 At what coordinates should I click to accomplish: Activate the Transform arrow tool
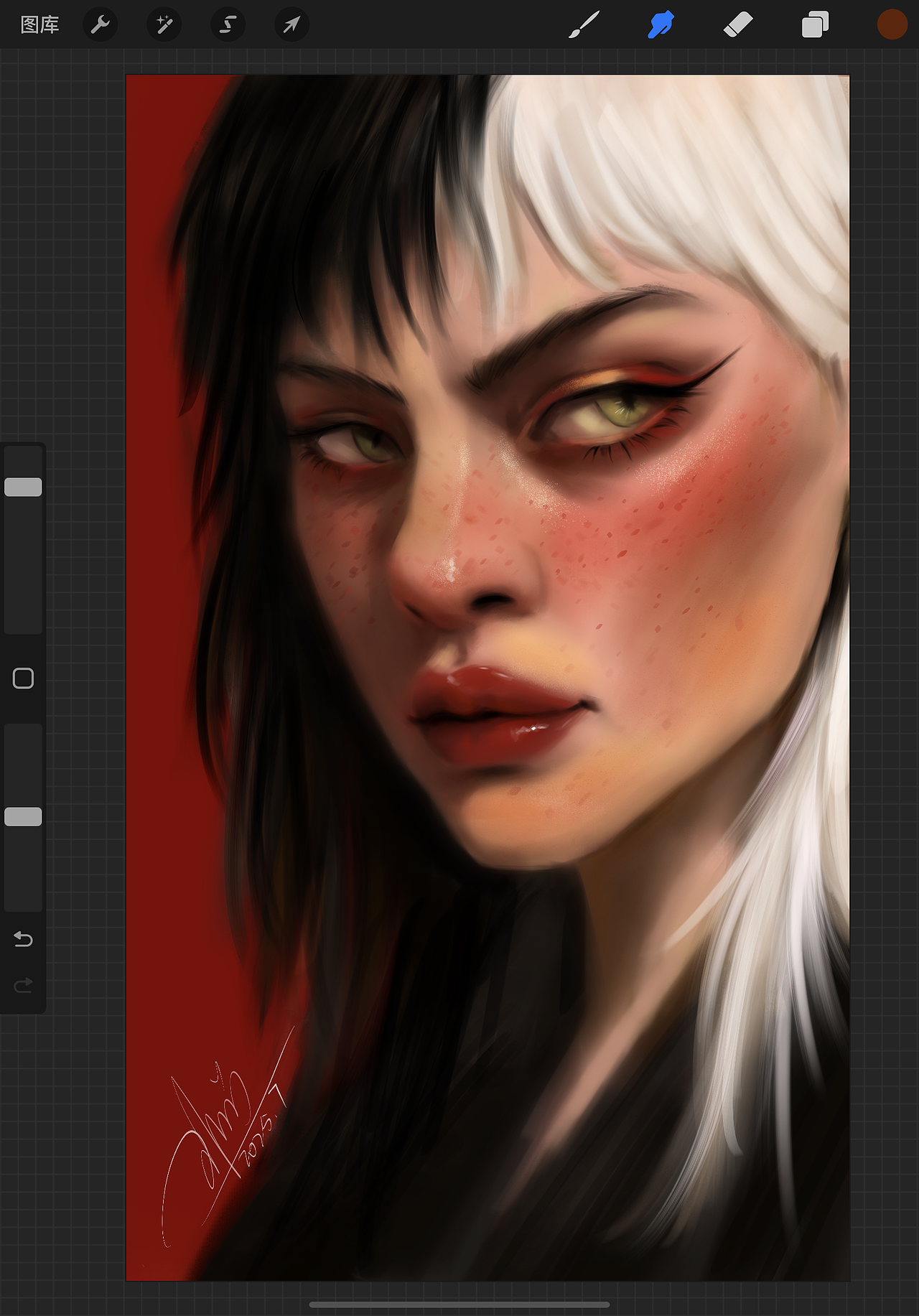(291, 25)
